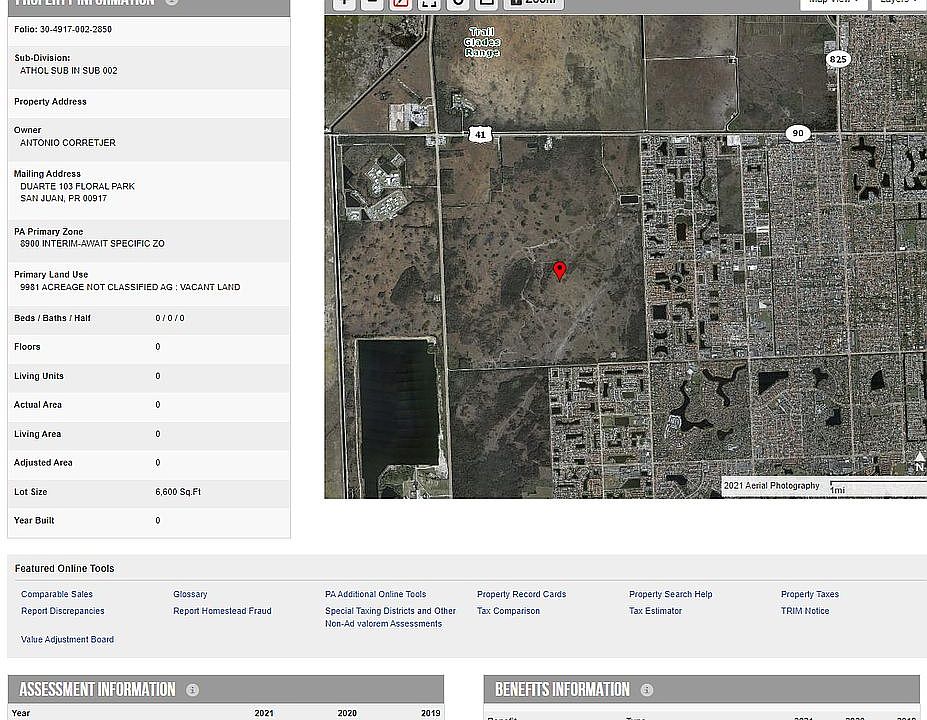Click the route 90 marker on map
Viewport: 927px width, 720px height.
(798, 133)
